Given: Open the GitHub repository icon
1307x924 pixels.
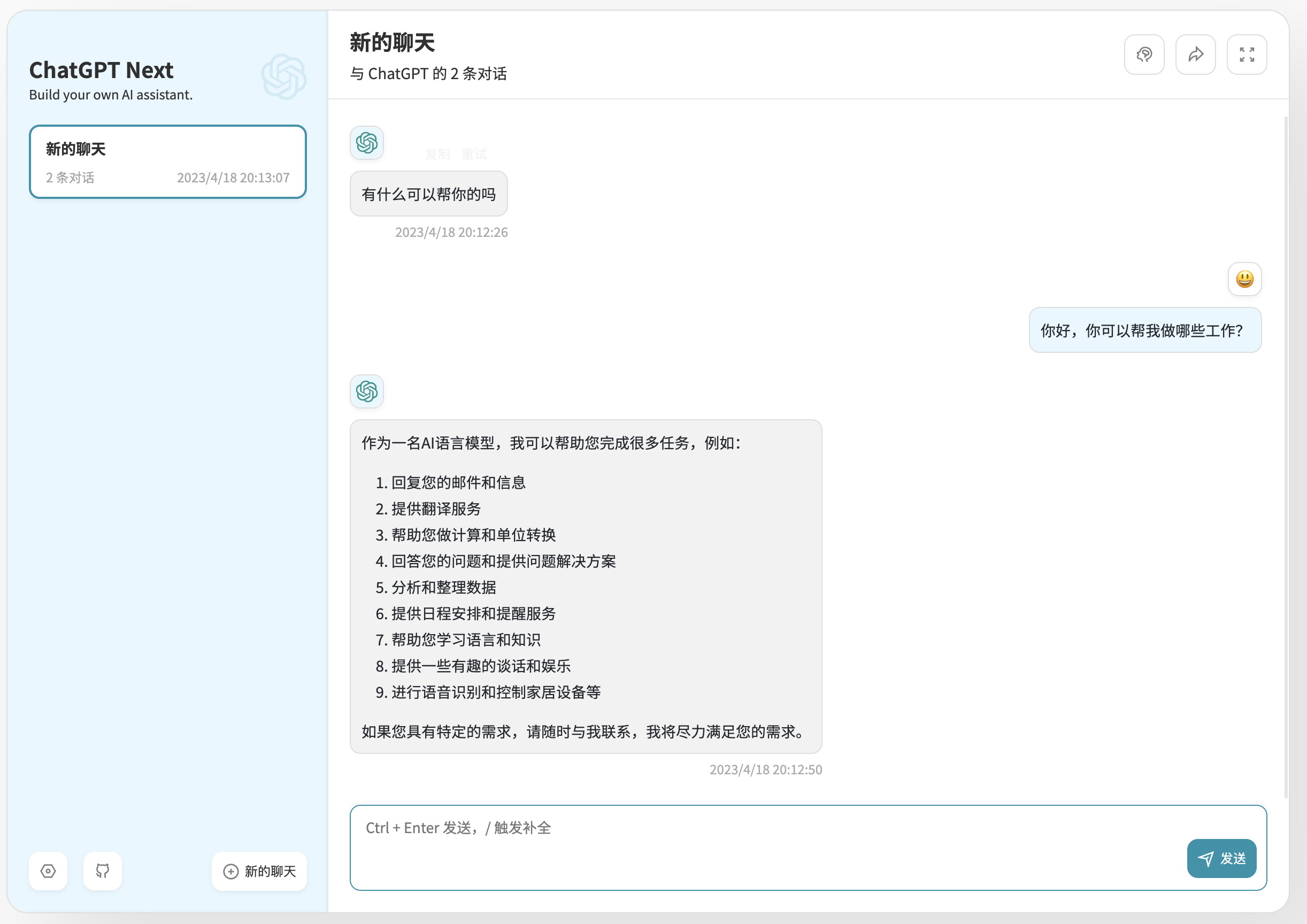Looking at the screenshot, I should pyautogui.click(x=103, y=871).
